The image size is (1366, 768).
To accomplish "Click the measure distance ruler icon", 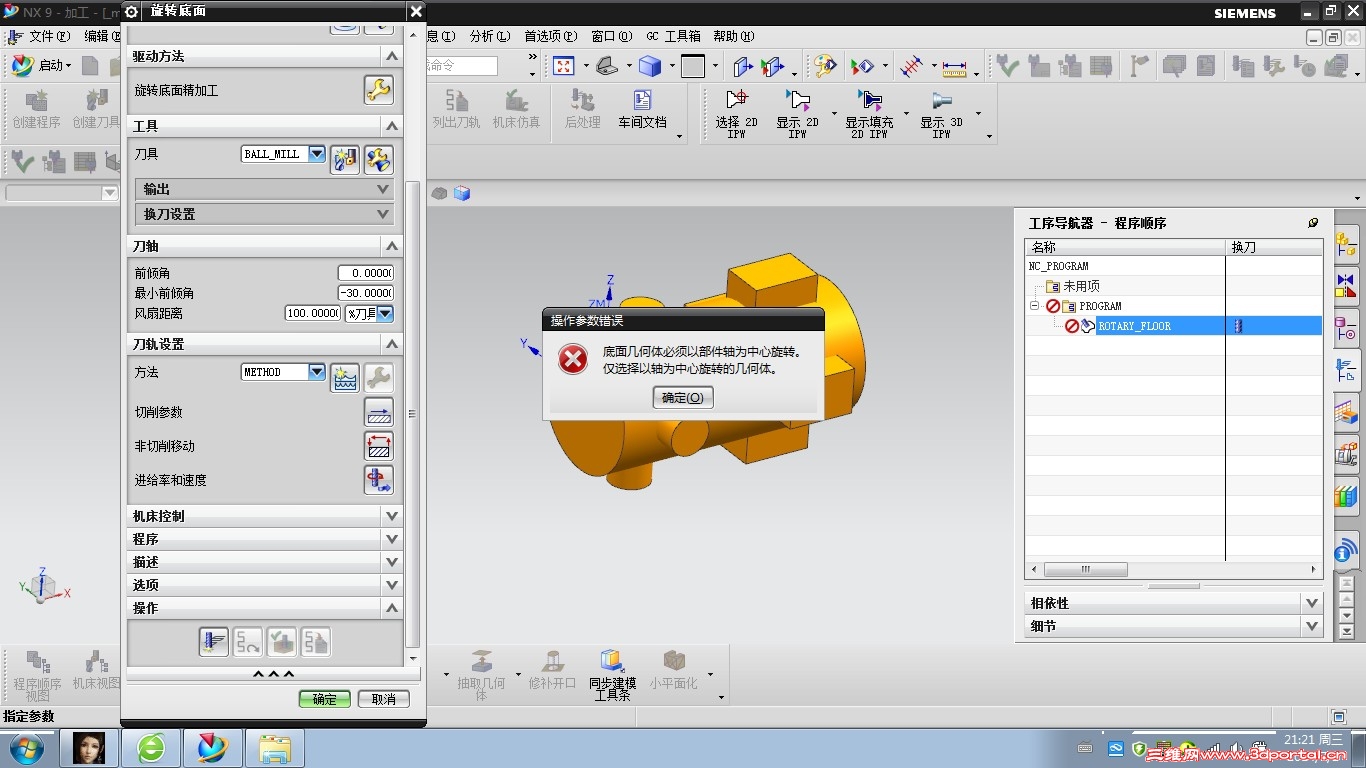I will pos(954,67).
